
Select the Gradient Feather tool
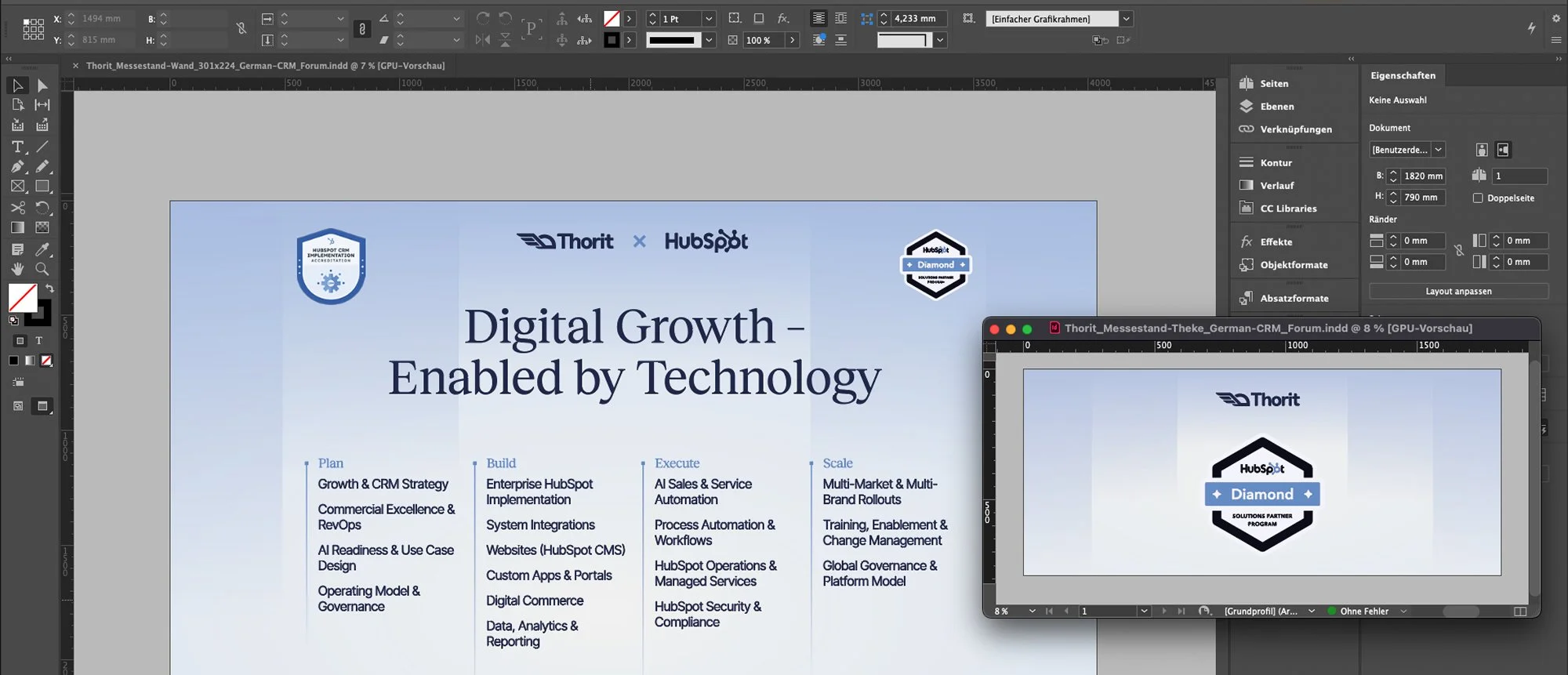[42, 227]
